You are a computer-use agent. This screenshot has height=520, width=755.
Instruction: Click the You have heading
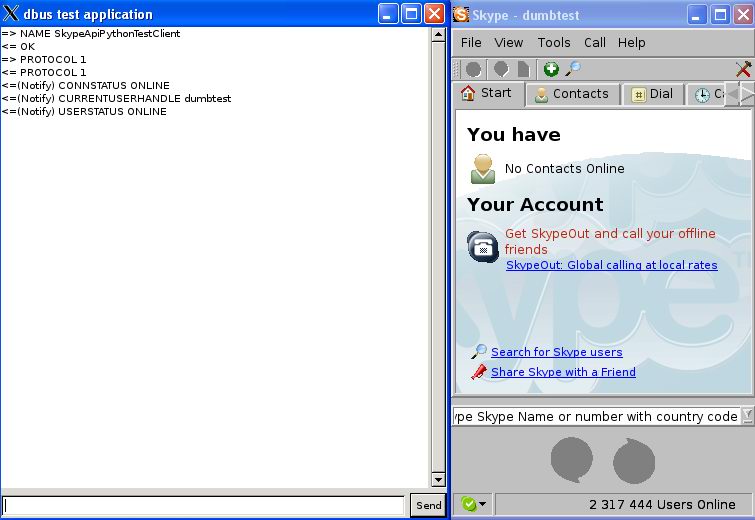pyautogui.click(x=514, y=134)
